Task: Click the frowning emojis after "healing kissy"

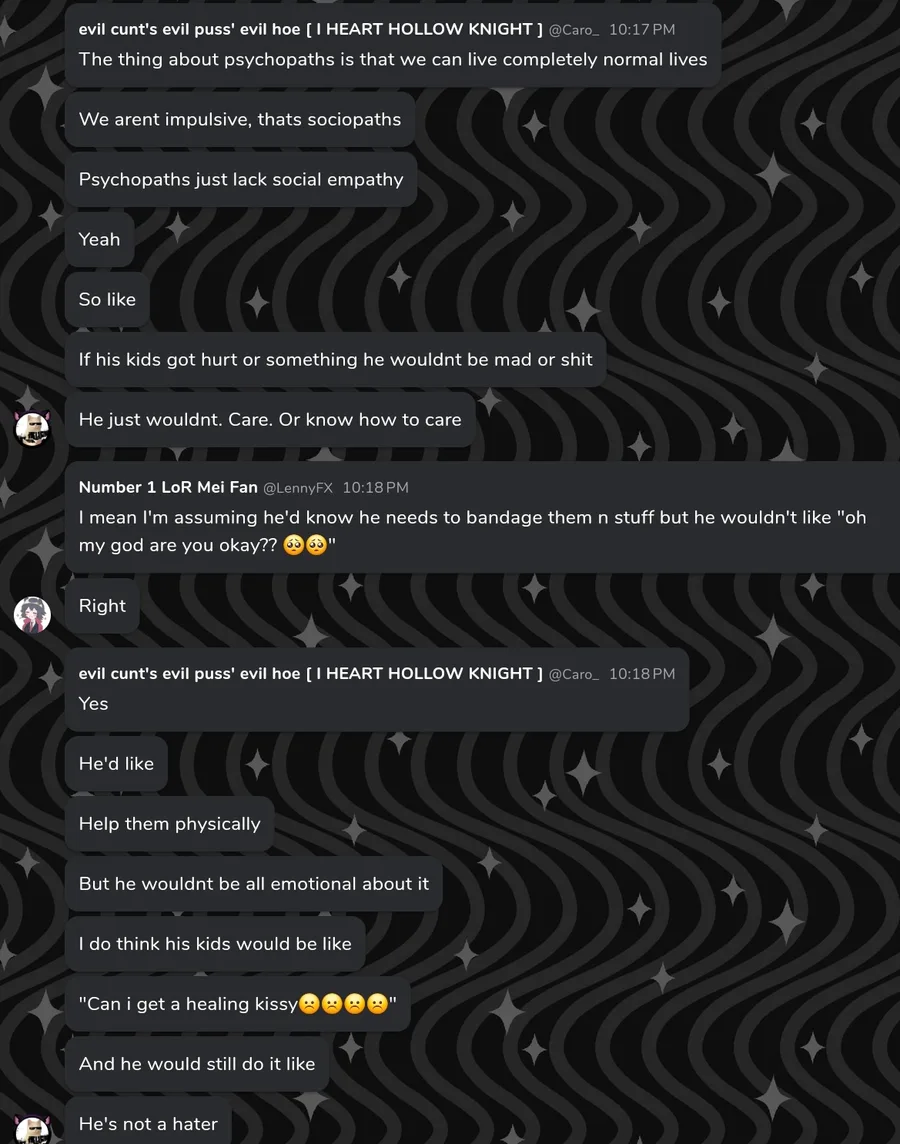Action: coord(343,1004)
